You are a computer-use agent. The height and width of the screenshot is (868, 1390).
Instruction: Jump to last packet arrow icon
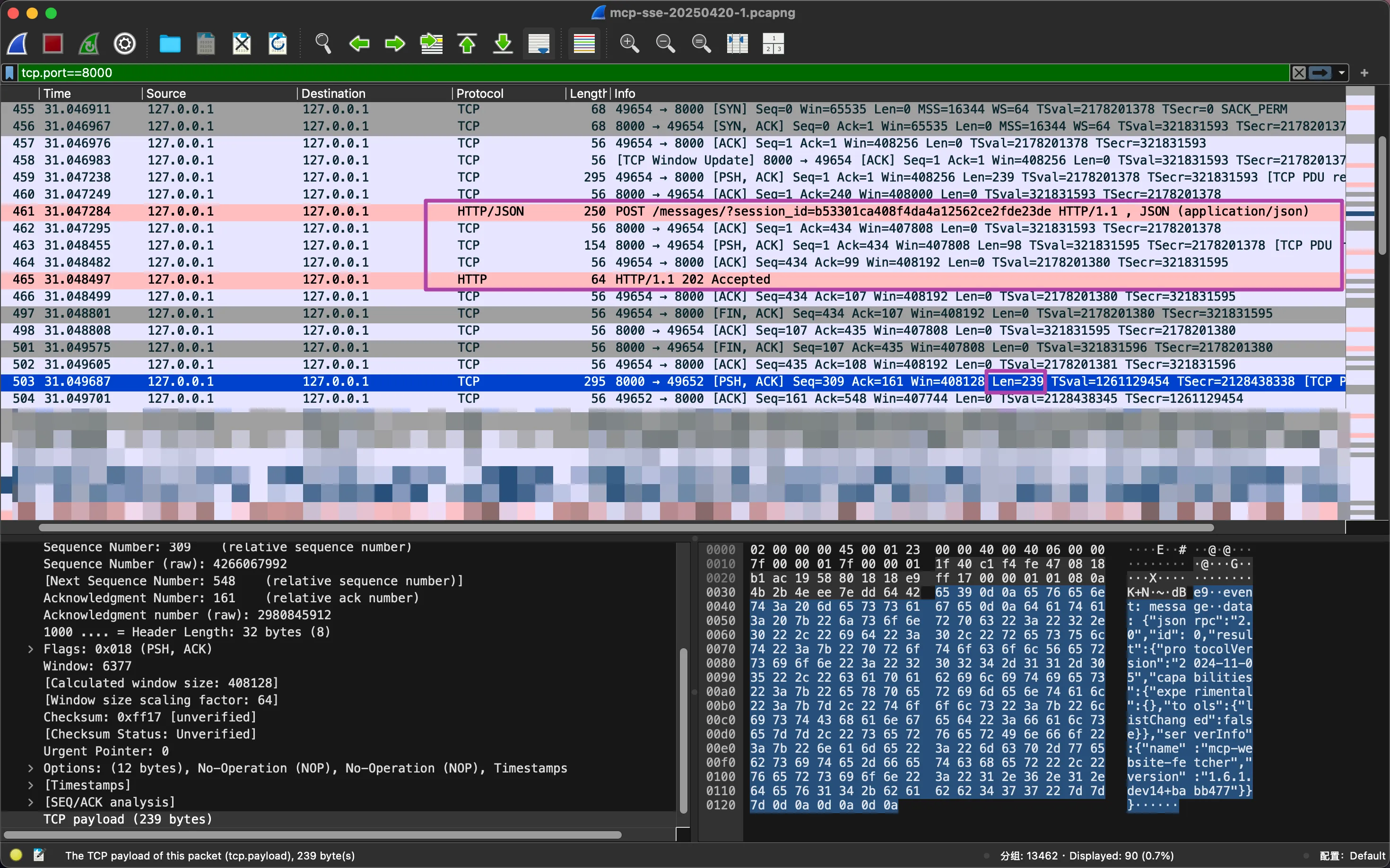pos(503,43)
